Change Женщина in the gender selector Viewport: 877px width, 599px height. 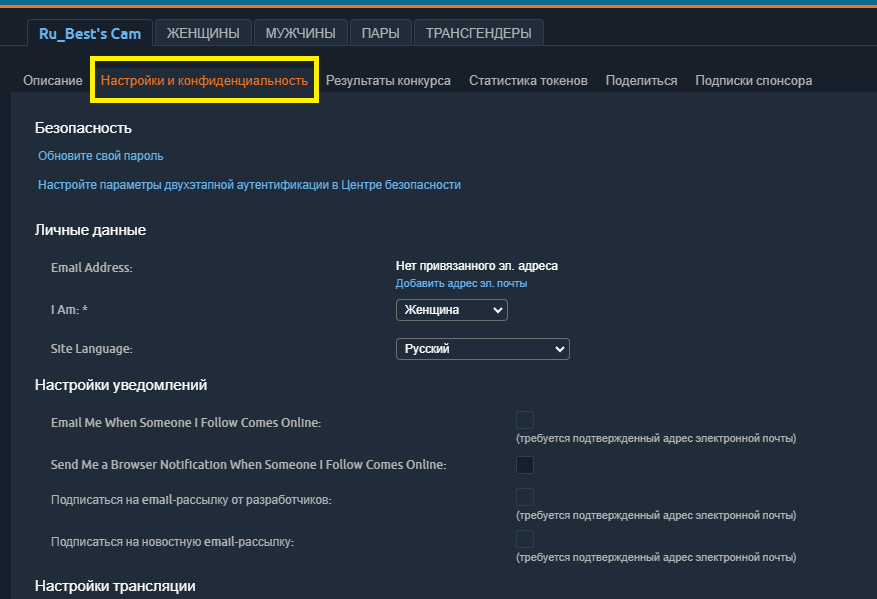pos(451,310)
